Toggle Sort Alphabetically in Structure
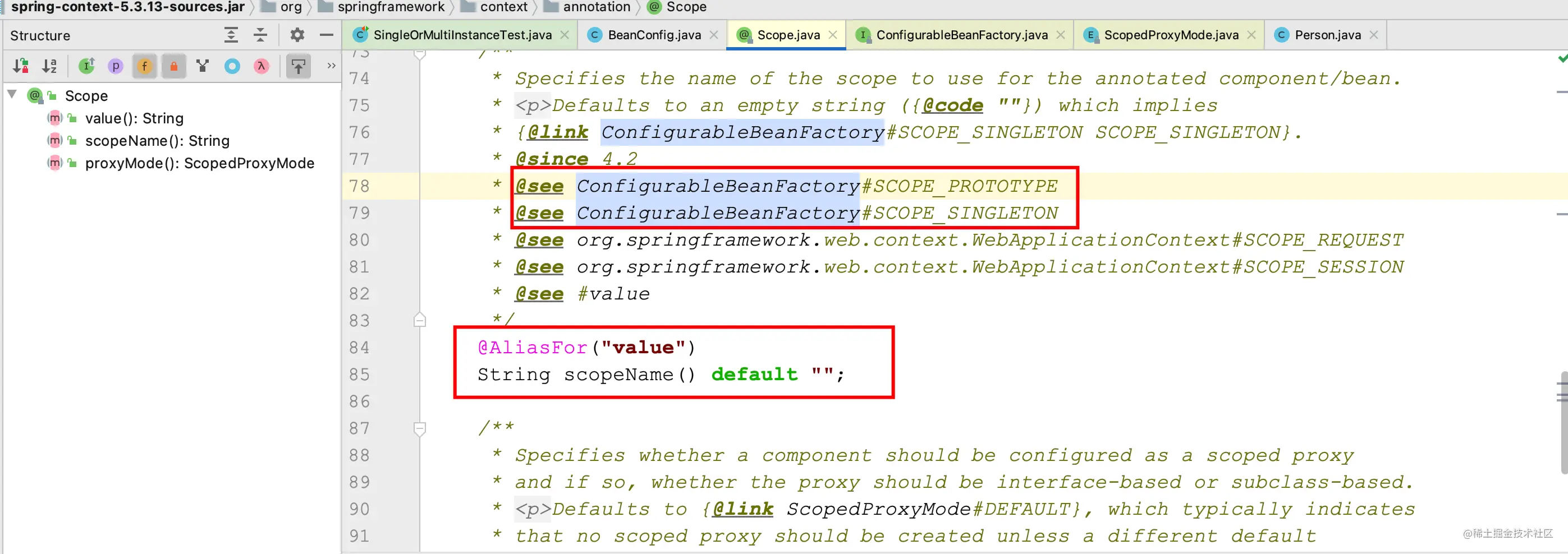The height and width of the screenshot is (554, 1568). [49, 66]
